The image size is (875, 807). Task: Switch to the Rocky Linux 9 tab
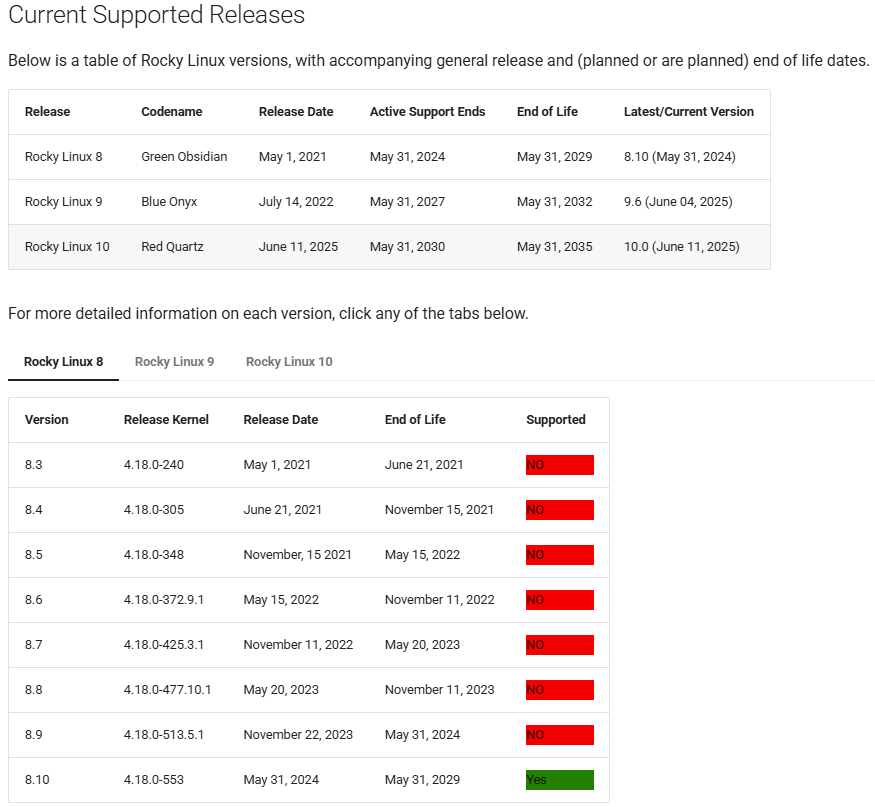click(x=174, y=362)
